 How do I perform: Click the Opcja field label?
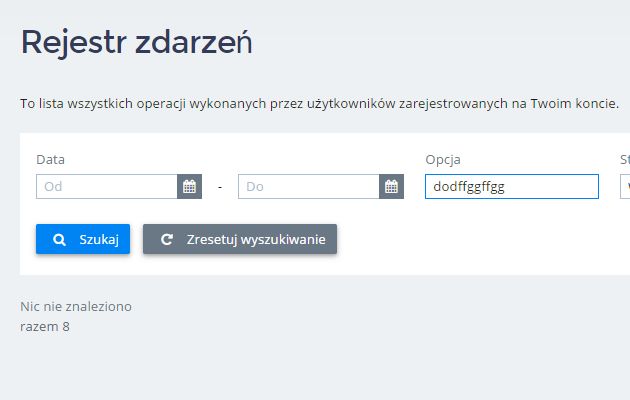(x=443, y=159)
